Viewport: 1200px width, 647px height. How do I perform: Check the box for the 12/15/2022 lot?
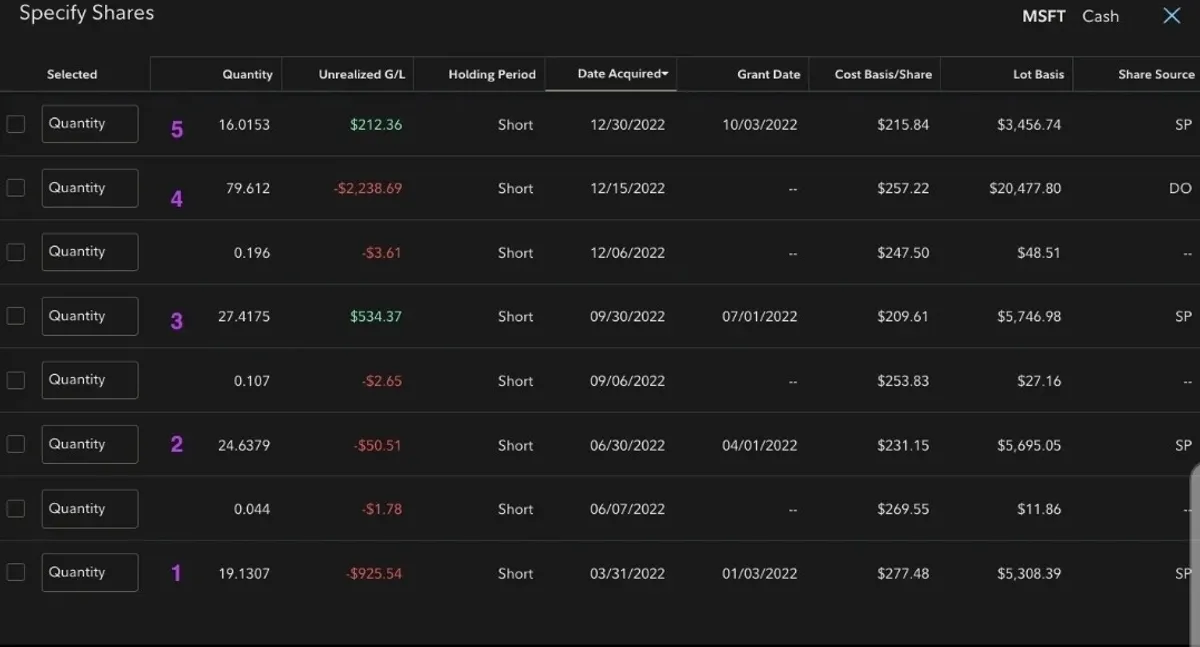pos(16,188)
